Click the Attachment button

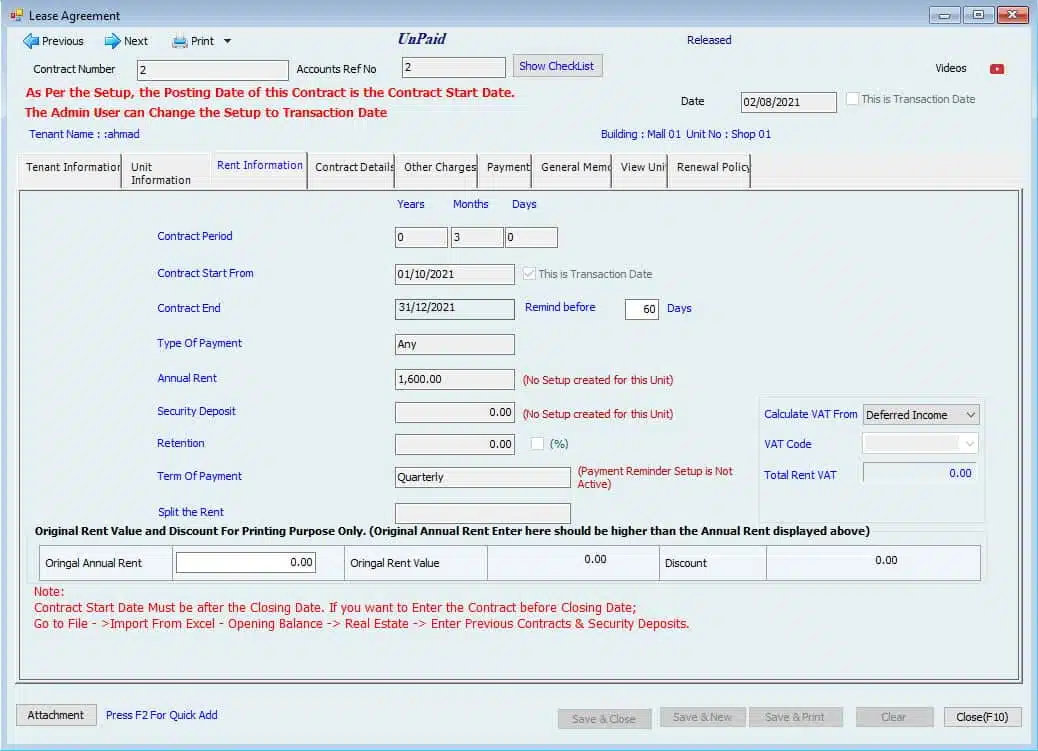point(56,715)
